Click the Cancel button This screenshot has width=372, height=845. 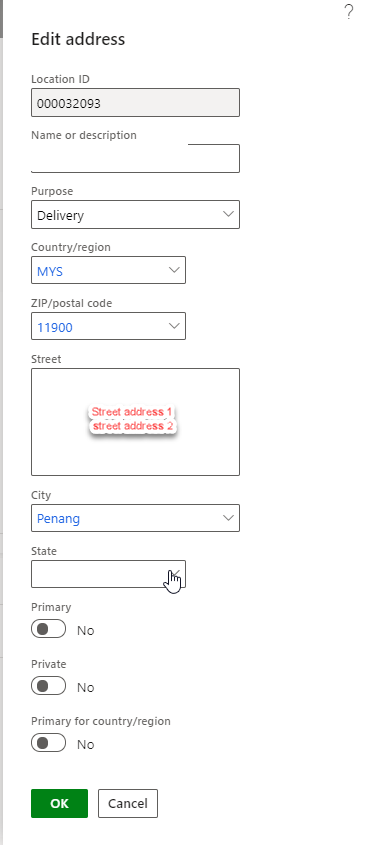pyautogui.click(x=128, y=804)
